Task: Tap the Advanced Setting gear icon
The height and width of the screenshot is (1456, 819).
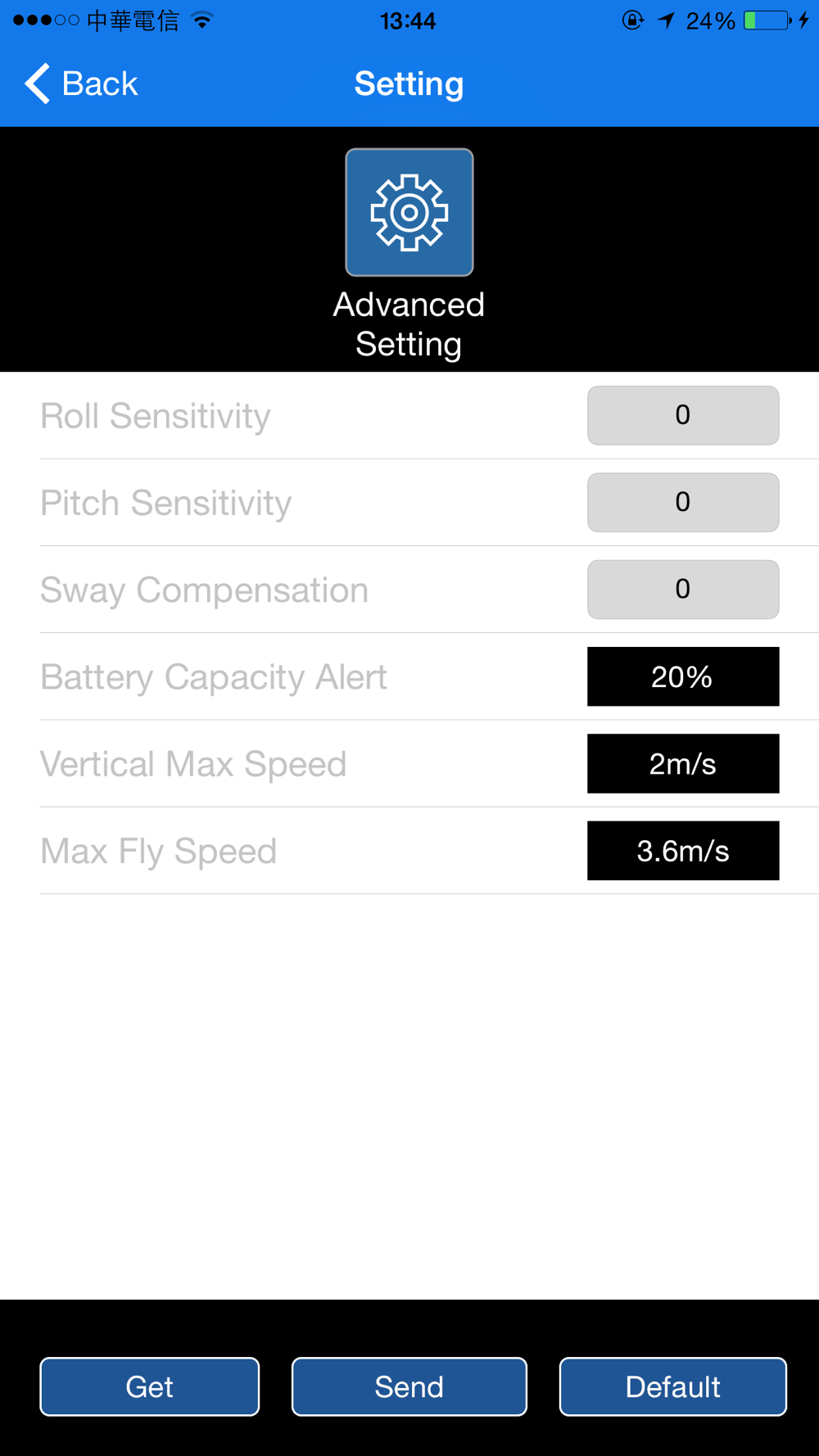Action: (x=409, y=212)
